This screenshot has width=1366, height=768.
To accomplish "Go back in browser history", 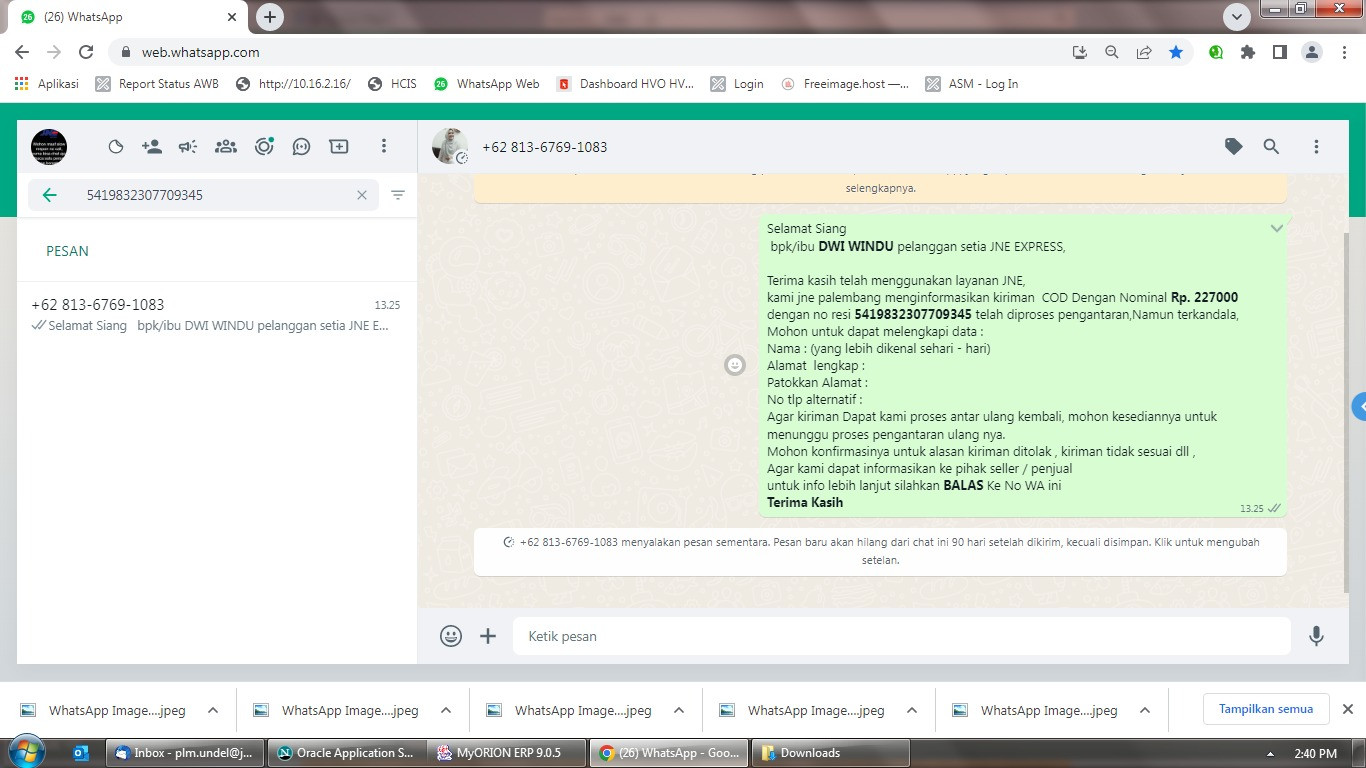I will click(x=22, y=52).
